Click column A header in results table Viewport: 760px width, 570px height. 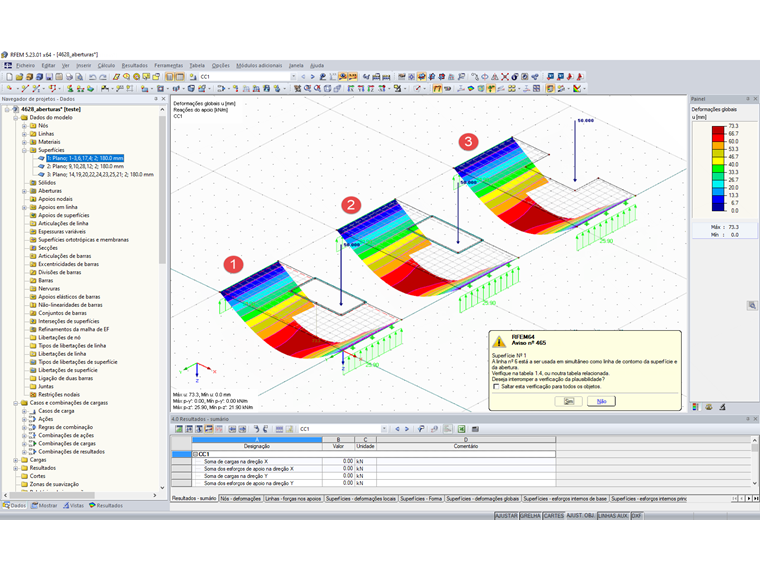click(257, 440)
